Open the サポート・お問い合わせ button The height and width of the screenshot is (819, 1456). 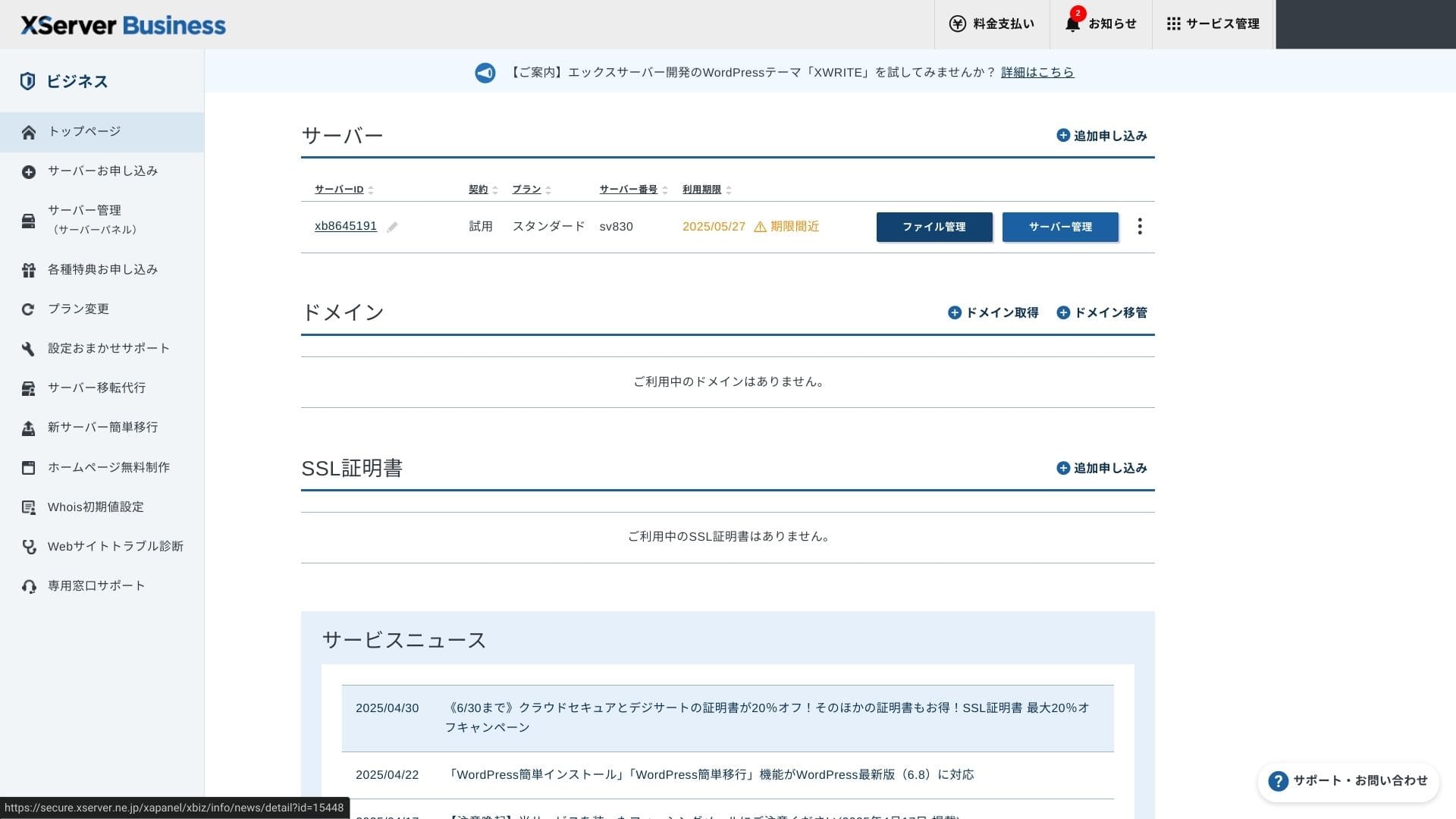click(1348, 781)
